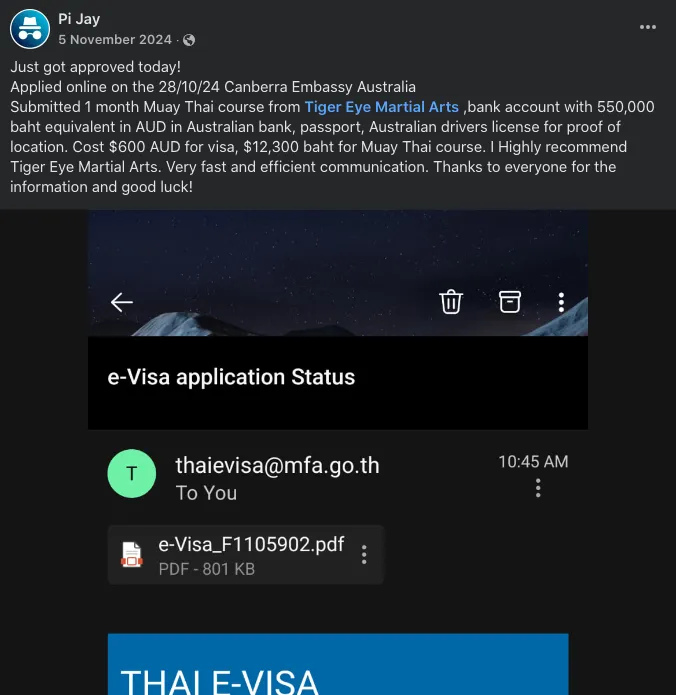Screen dimensions: 676x695
Task: Click the 5 November 2024 timestamp
Action: pos(115,39)
